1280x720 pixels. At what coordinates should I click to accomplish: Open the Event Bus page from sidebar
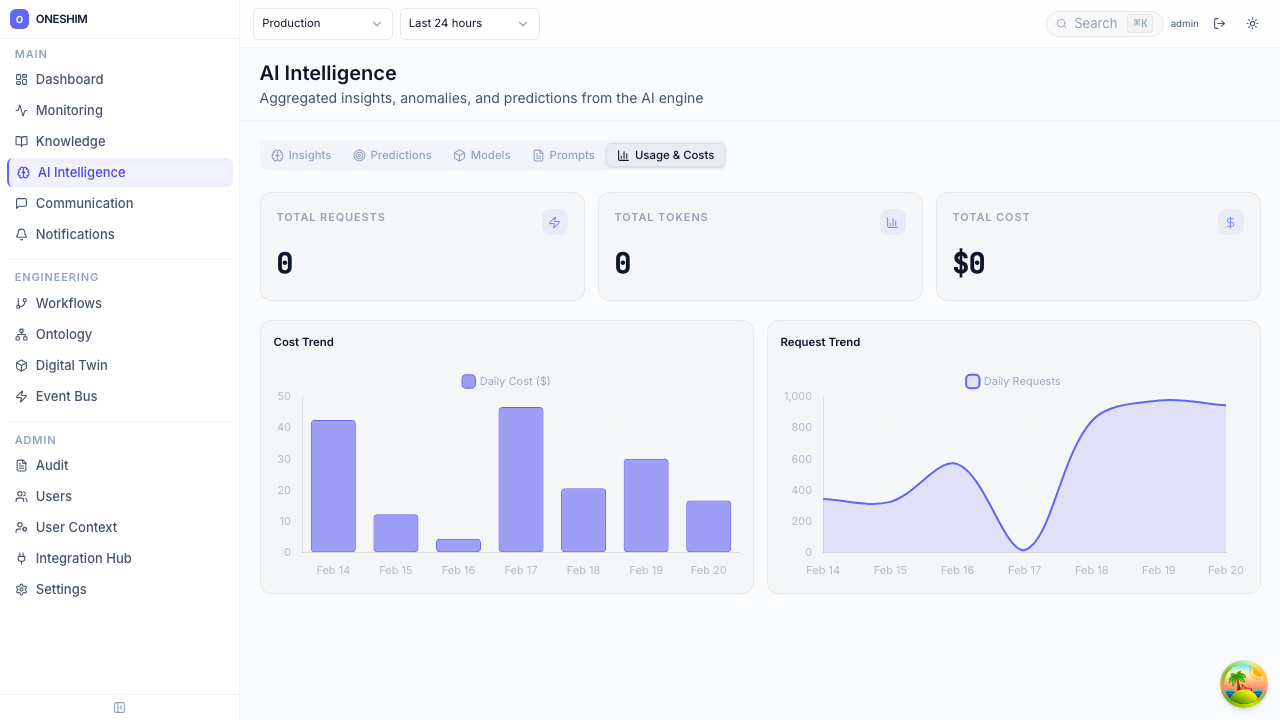[x=66, y=396]
